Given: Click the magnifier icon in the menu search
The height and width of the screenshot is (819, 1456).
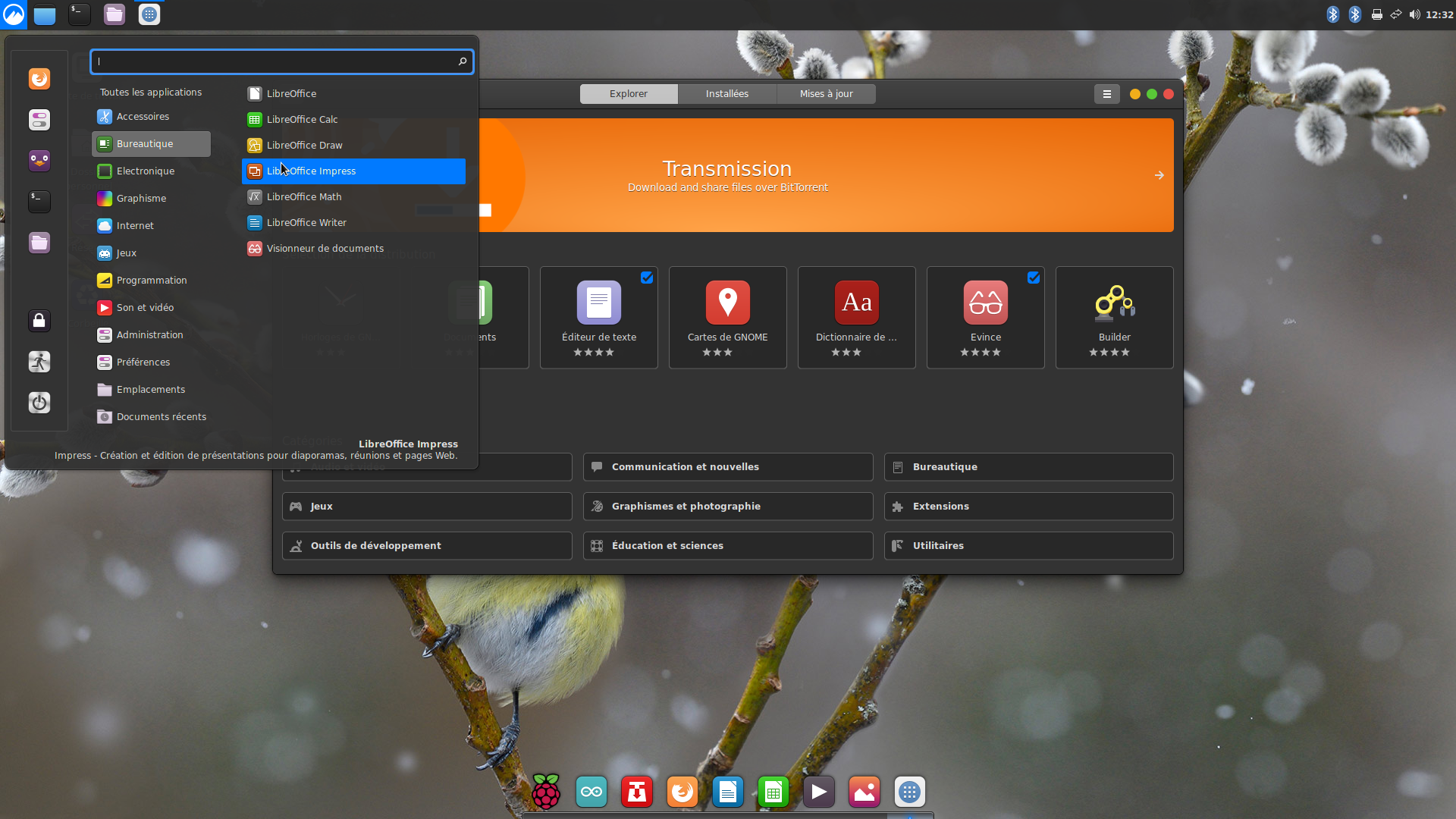Looking at the screenshot, I should pos(463,61).
